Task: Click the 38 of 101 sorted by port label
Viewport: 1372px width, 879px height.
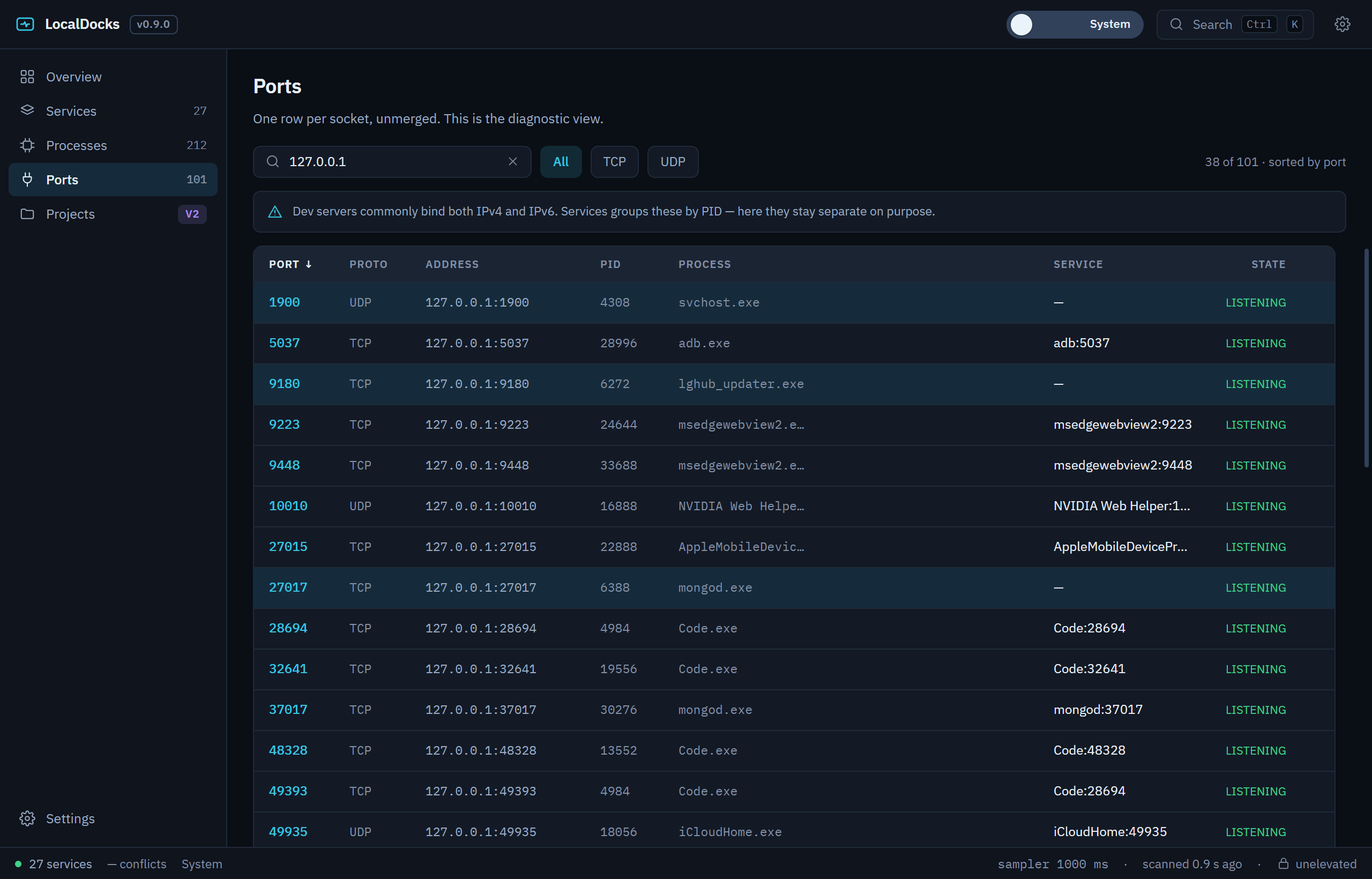Action: coord(1275,161)
